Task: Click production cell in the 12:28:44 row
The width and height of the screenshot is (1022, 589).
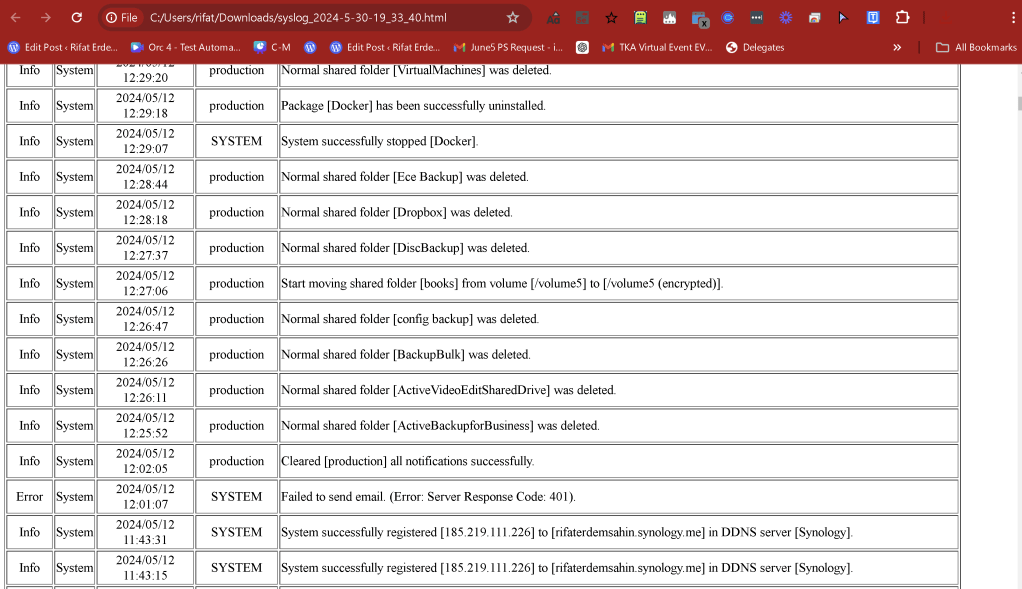Action: pos(237,177)
